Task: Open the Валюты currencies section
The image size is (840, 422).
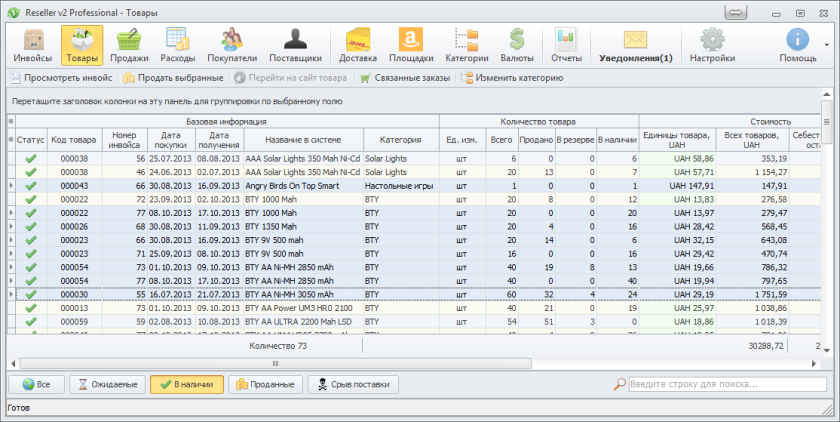Action: tap(517, 44)
